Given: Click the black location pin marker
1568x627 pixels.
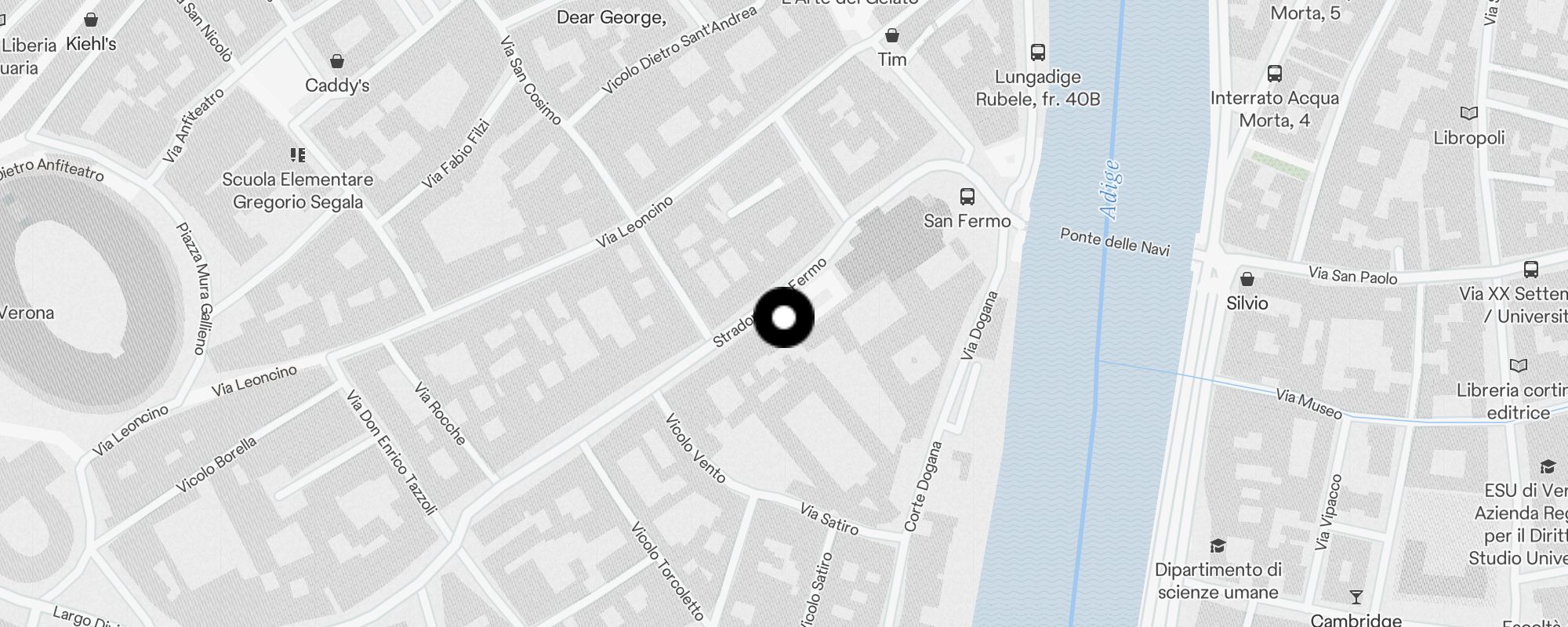Looking at the screenshot, I should coord(784,317).
